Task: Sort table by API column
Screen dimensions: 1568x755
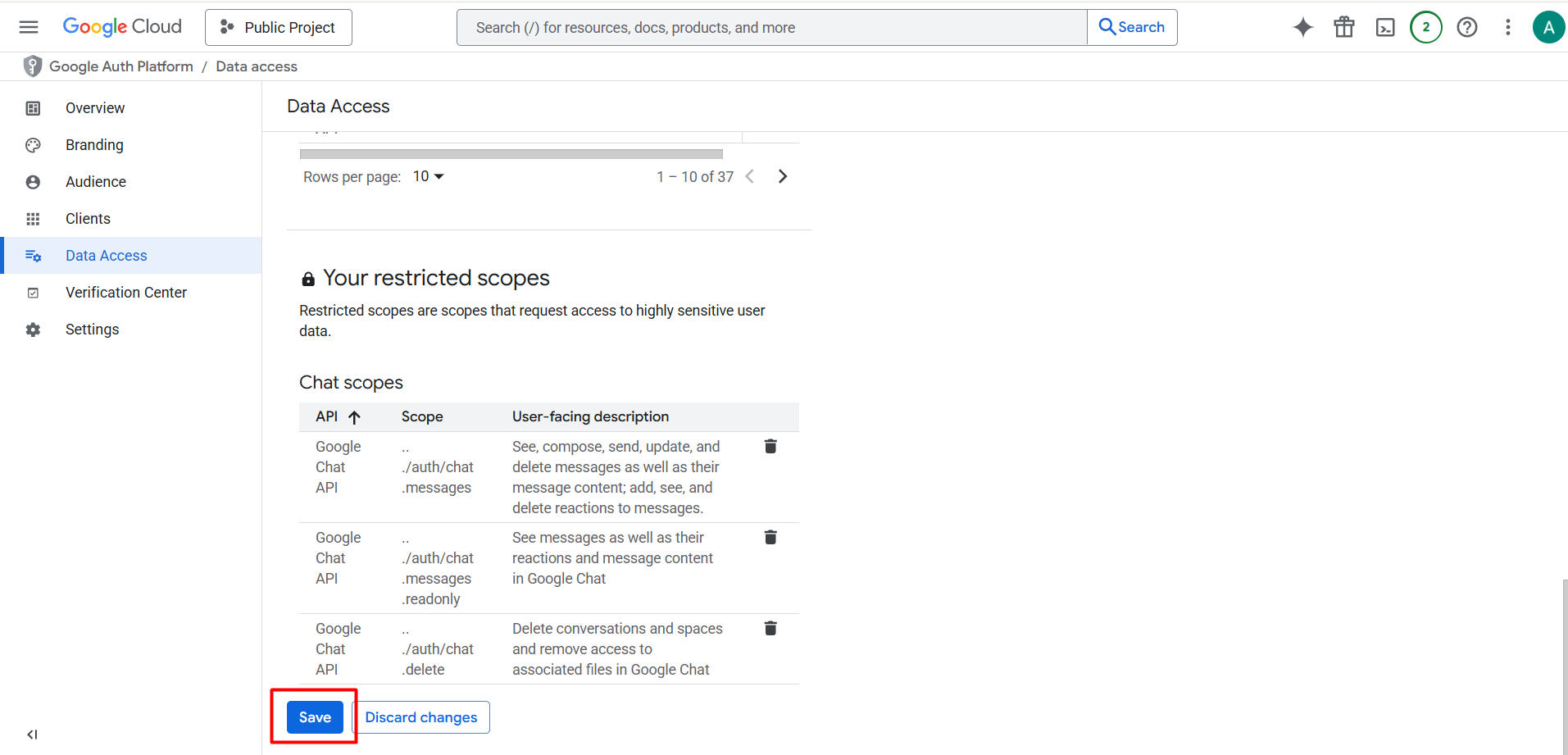Action: pos(338,416)
